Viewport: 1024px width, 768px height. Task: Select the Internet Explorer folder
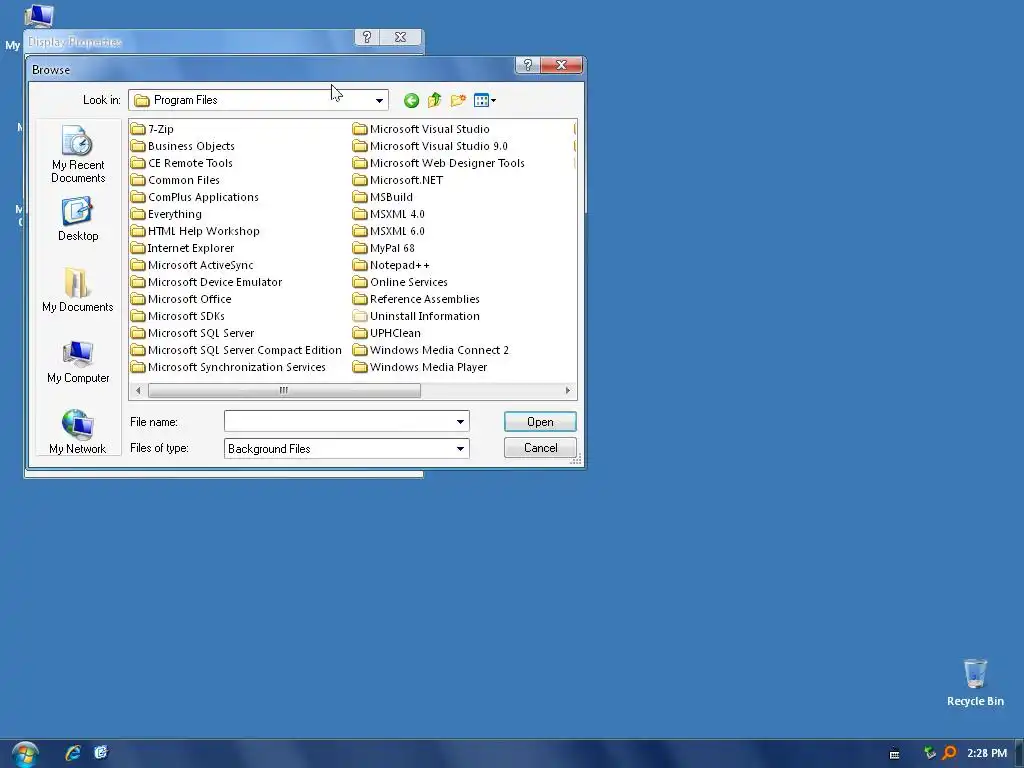182,248
